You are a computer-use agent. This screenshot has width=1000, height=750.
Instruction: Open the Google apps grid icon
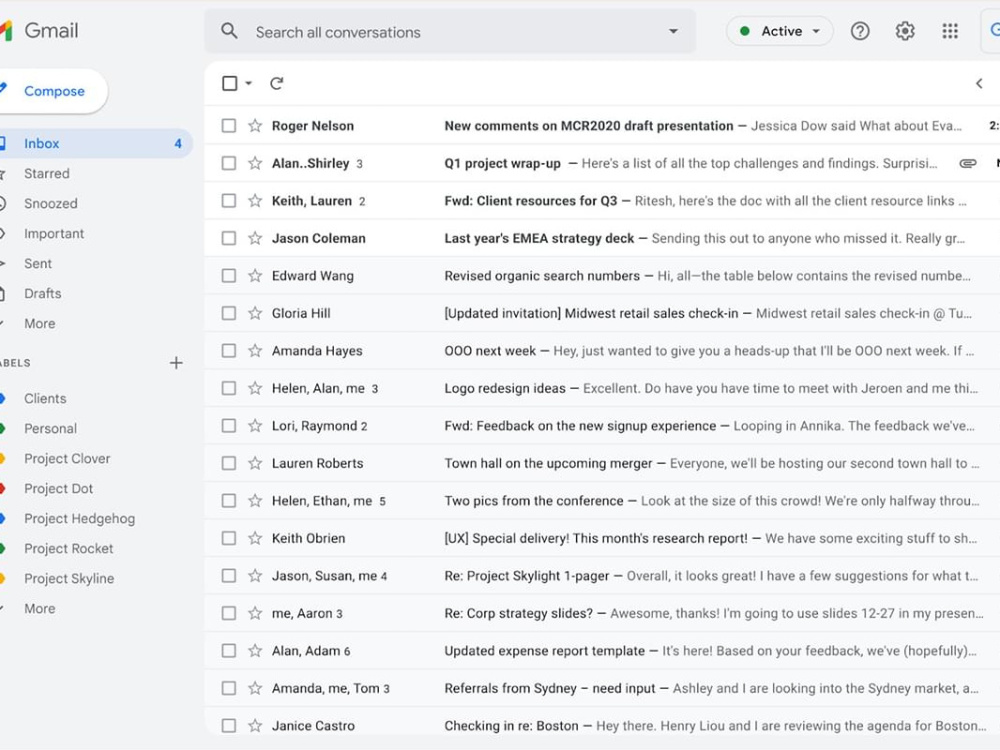click(950, 31)
